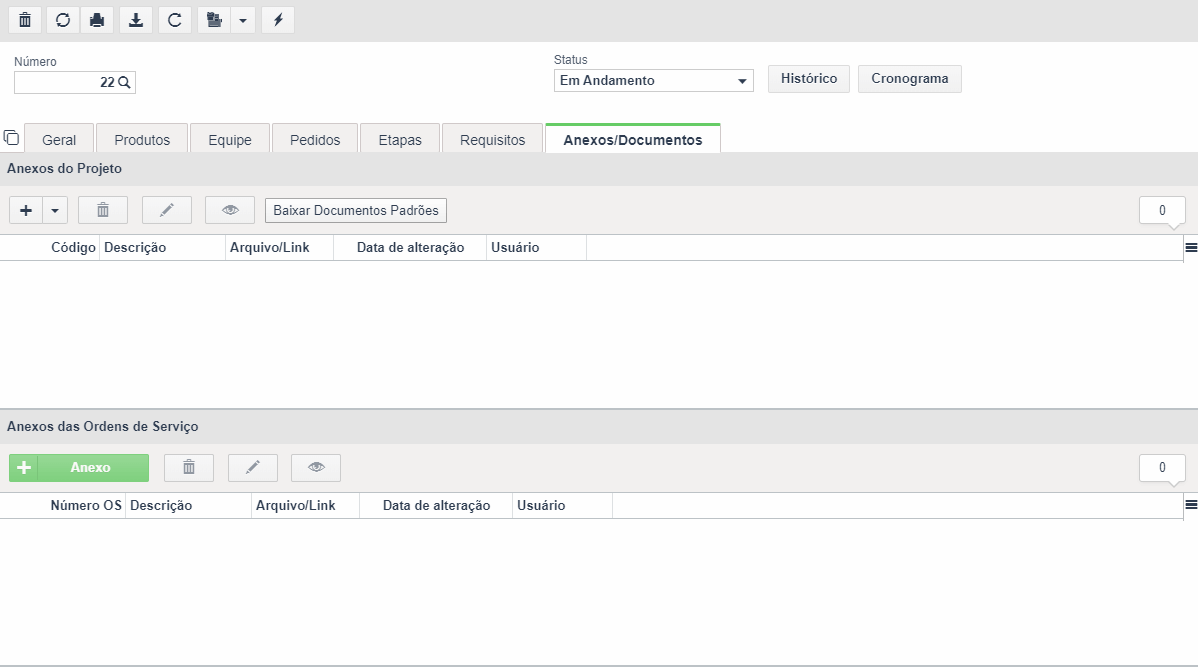The height and width of the screenshot is (667, 1198).
Task: Open the Status dropdown showing Em Andamento
Action: [x=653, y=80]
